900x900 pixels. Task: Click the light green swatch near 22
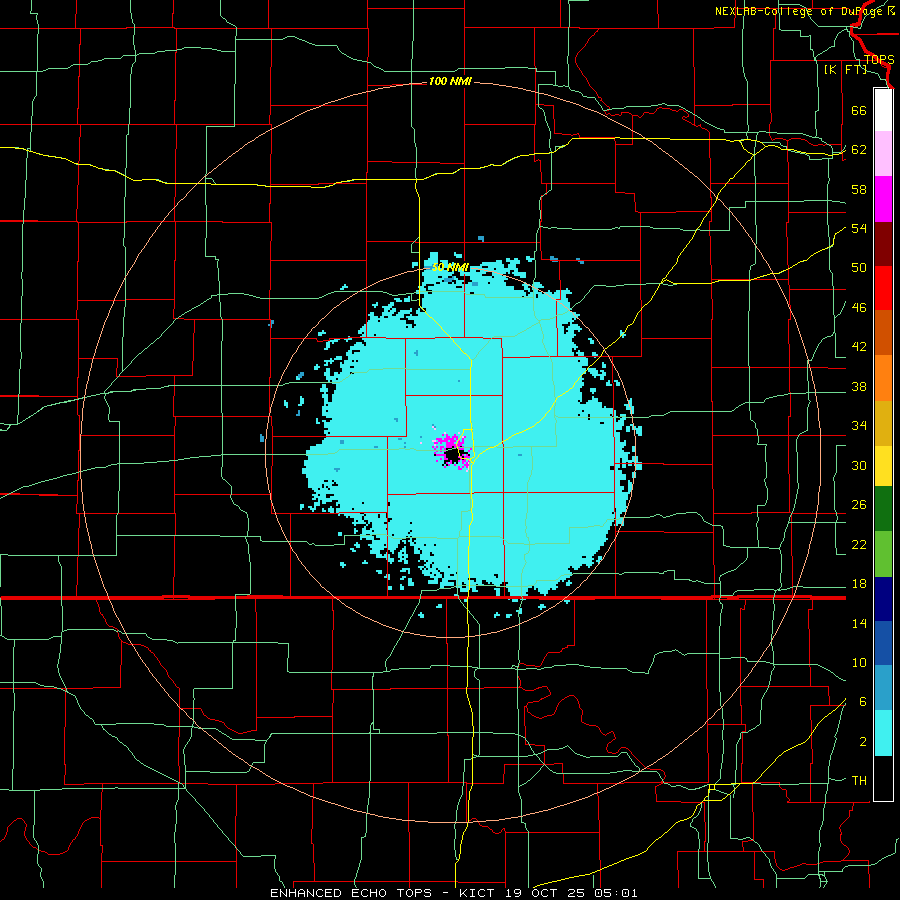(x=883, y=553)
